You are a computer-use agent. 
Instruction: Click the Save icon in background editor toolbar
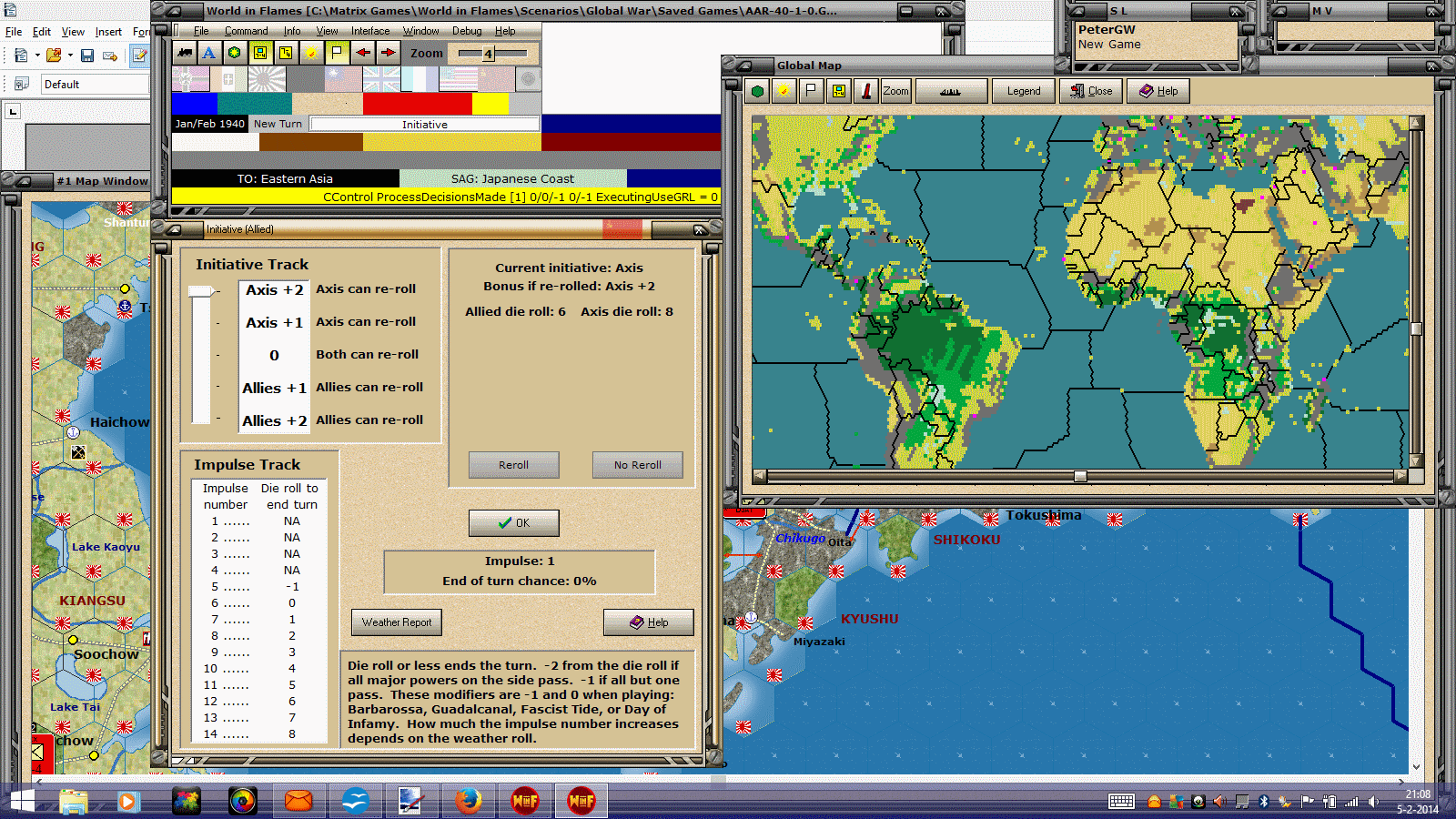point(87,56)
